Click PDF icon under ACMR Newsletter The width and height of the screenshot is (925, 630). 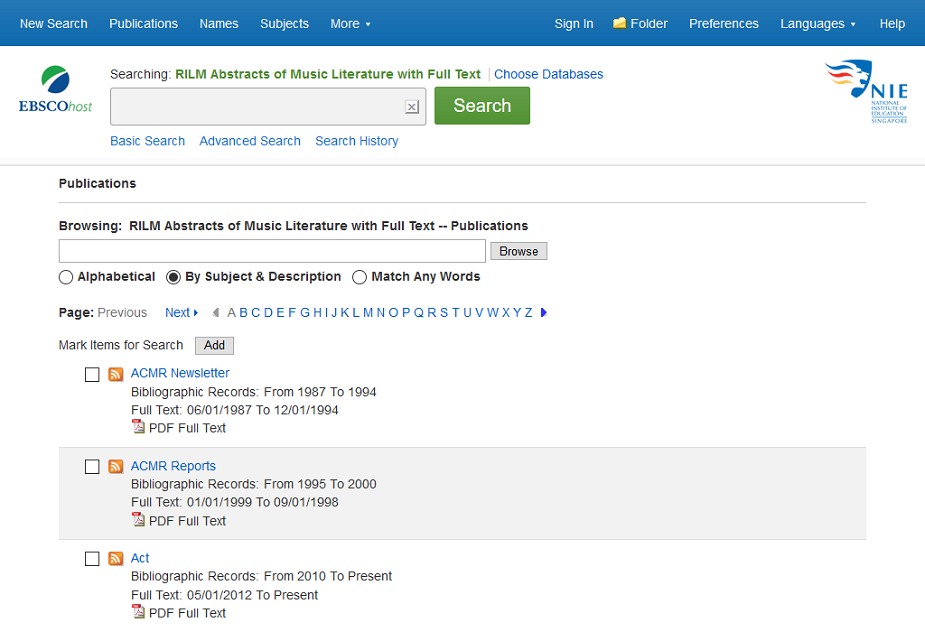[x=138, y=426]
